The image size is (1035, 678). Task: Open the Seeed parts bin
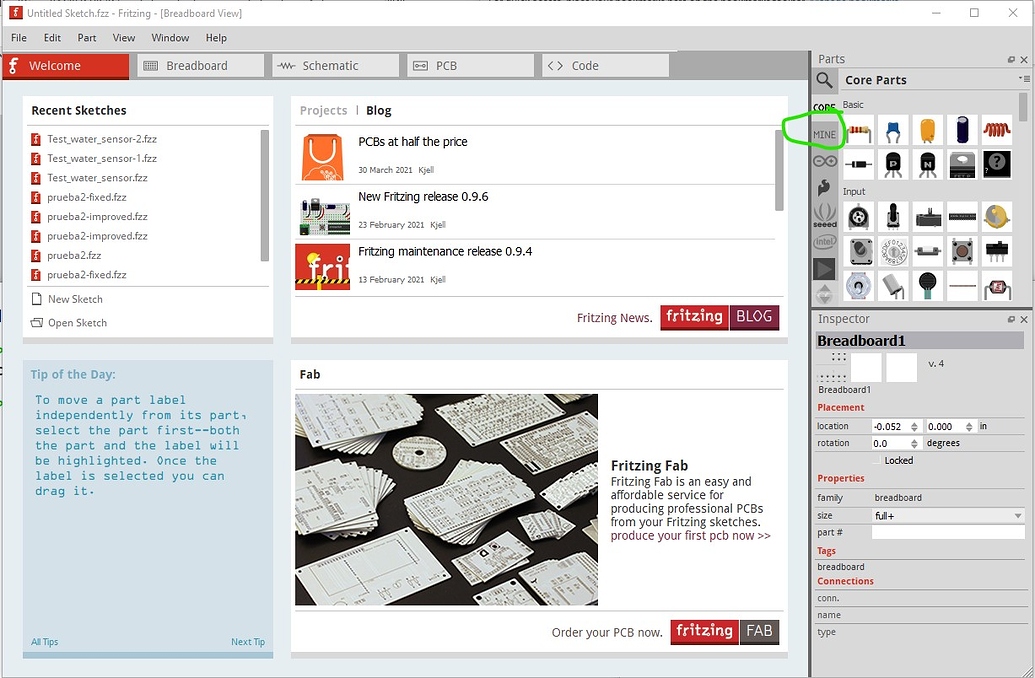pyautogui.click(x=824, y=215)
